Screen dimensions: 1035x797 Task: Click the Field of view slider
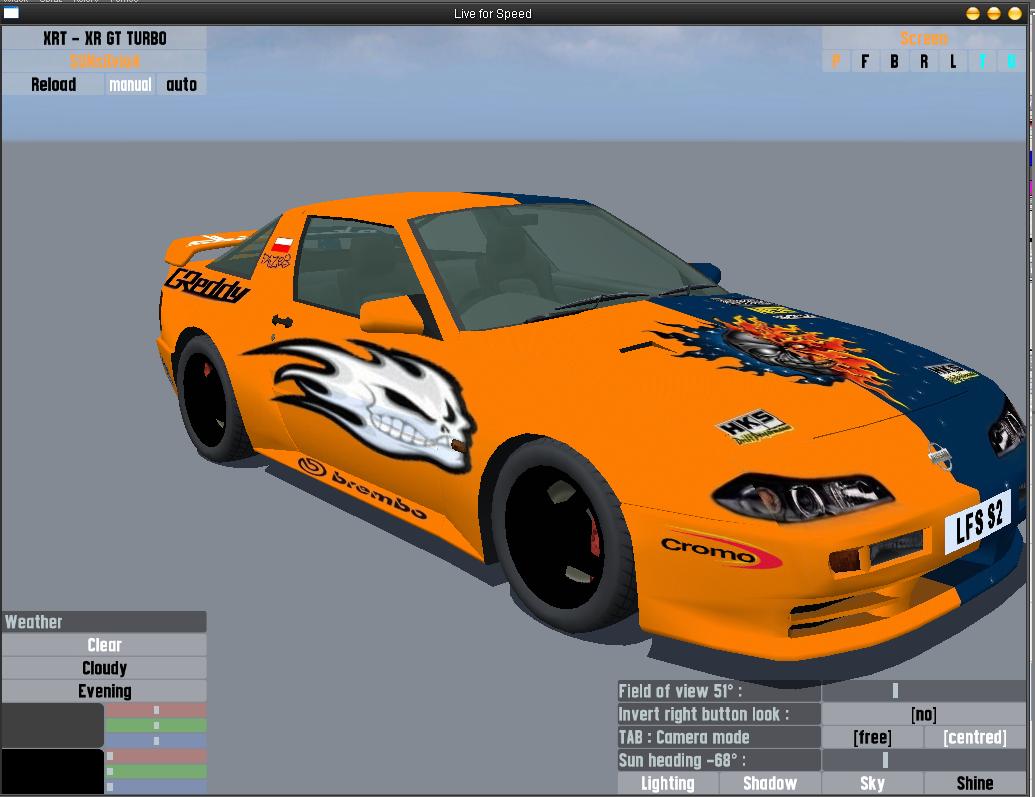click(923, 691)
